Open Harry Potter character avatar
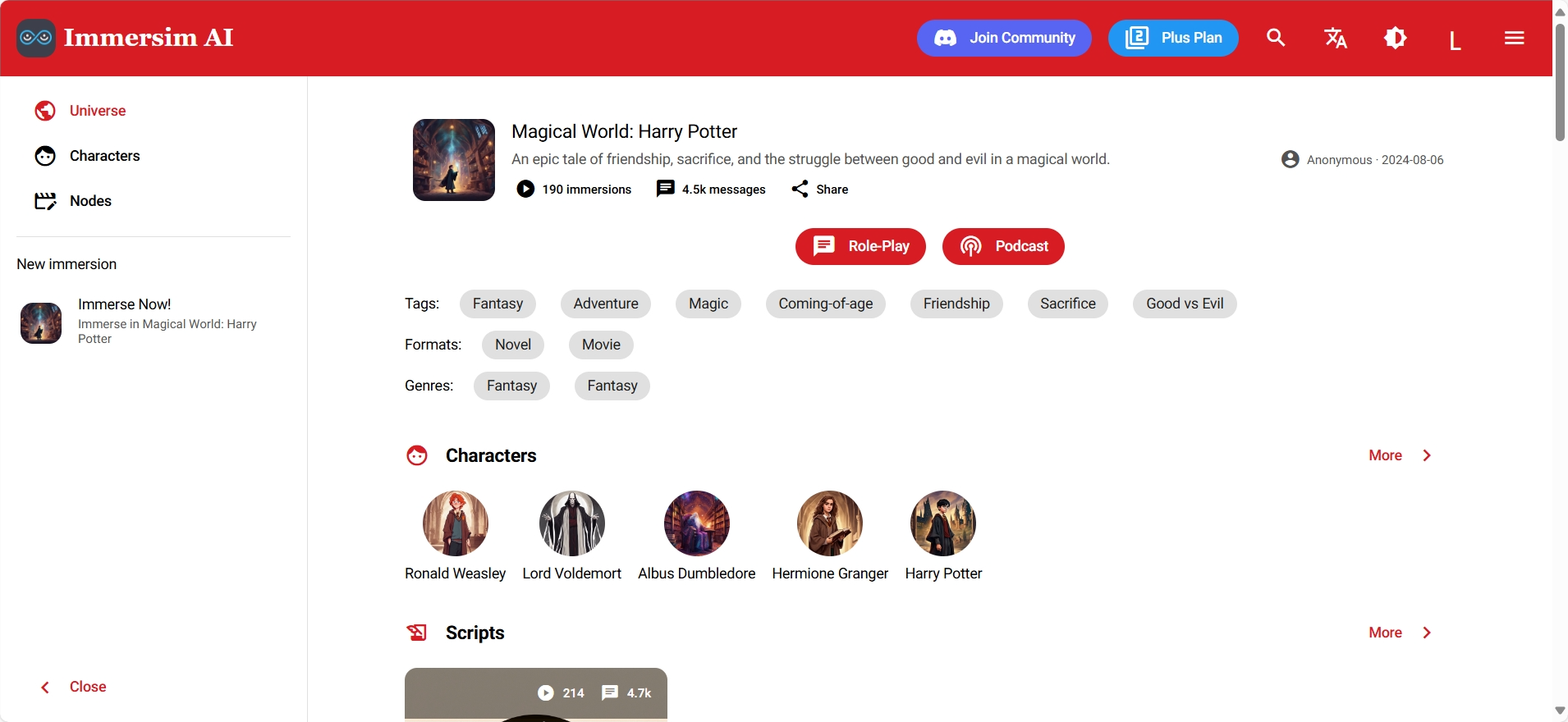The image size is (1568, 722). tap(943, 523)
